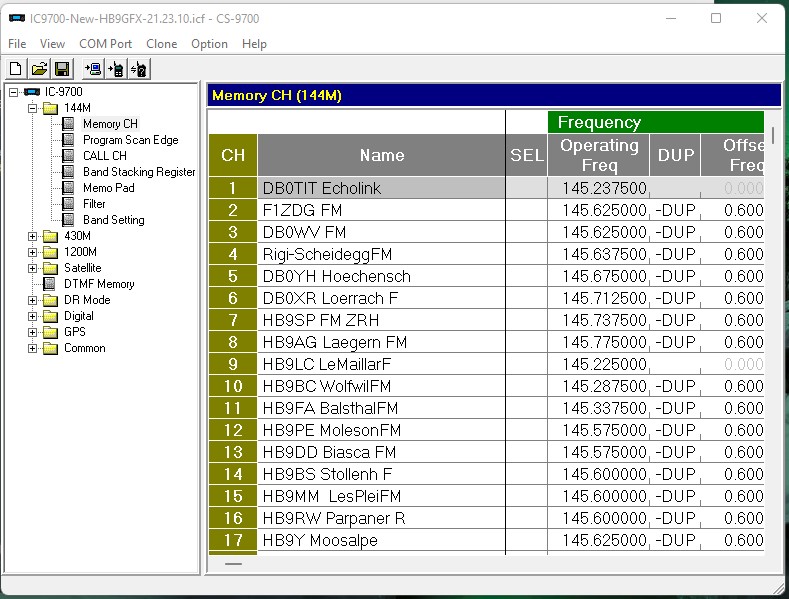Viewport: 789px width, 599px height.
Task: Expand the DR Mode tree node
Action: point(33,301)
